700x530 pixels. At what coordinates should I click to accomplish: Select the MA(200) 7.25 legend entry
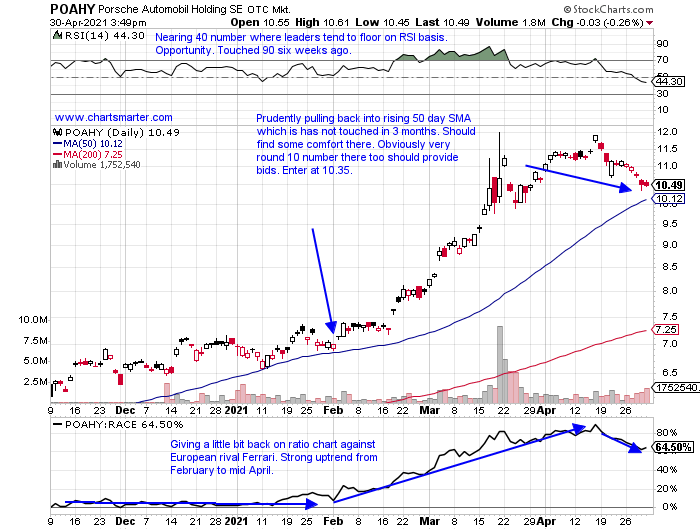tap(88, 154)
